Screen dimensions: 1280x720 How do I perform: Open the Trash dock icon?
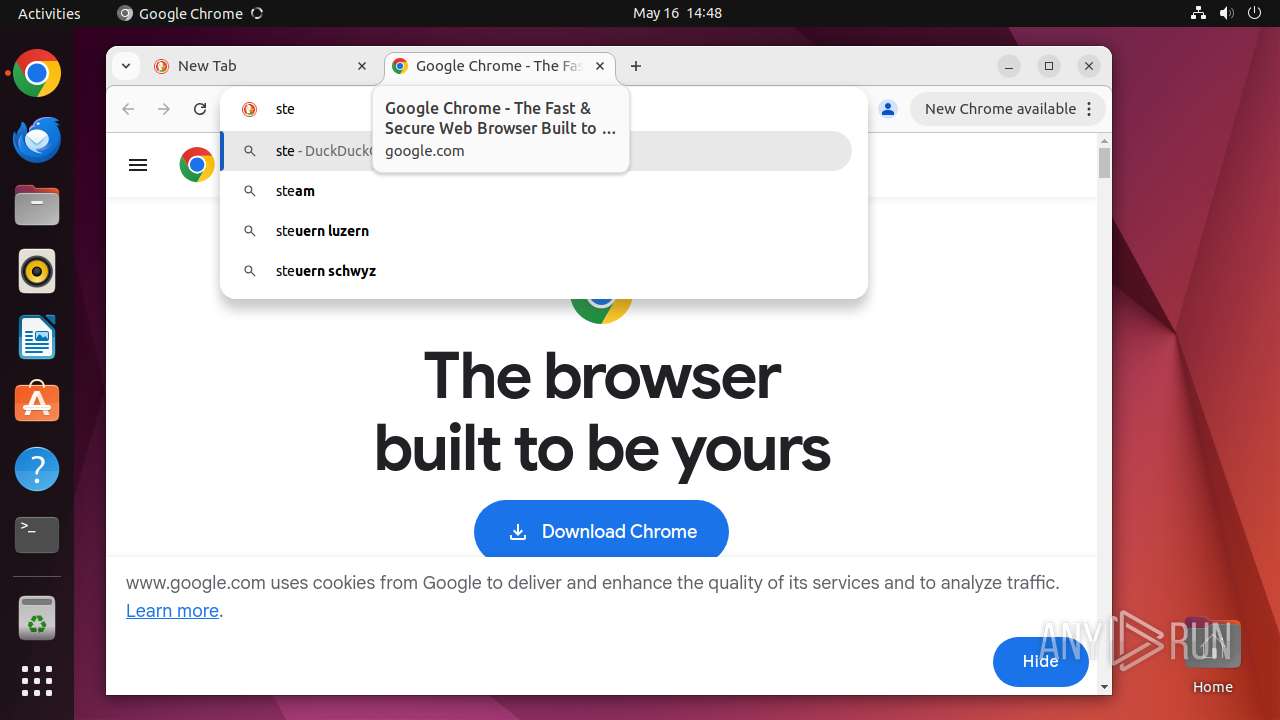click(x=37, y=618)
